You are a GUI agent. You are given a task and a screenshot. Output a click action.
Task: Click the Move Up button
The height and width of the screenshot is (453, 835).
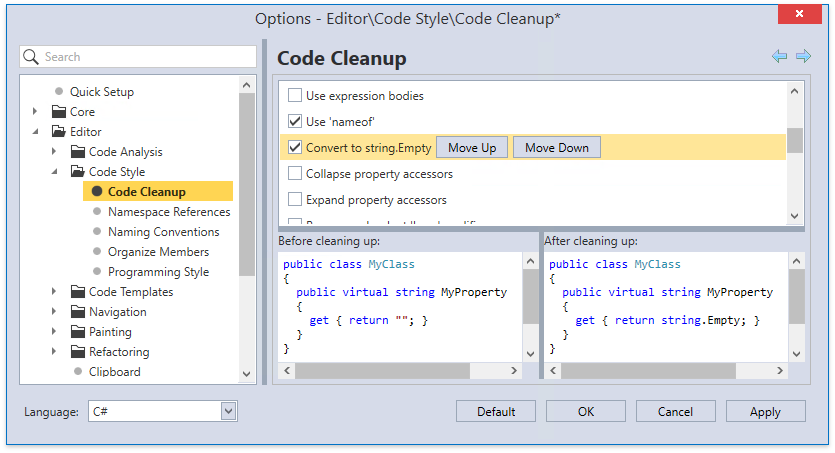pos(472,148)
